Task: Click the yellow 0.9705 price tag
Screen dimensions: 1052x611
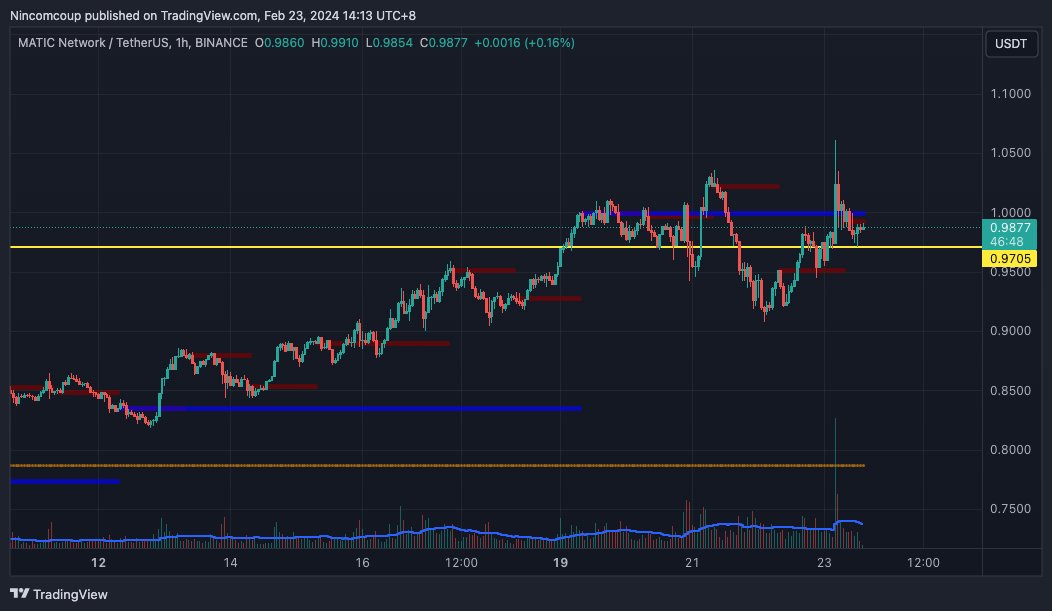Action: click(1010, 258)
